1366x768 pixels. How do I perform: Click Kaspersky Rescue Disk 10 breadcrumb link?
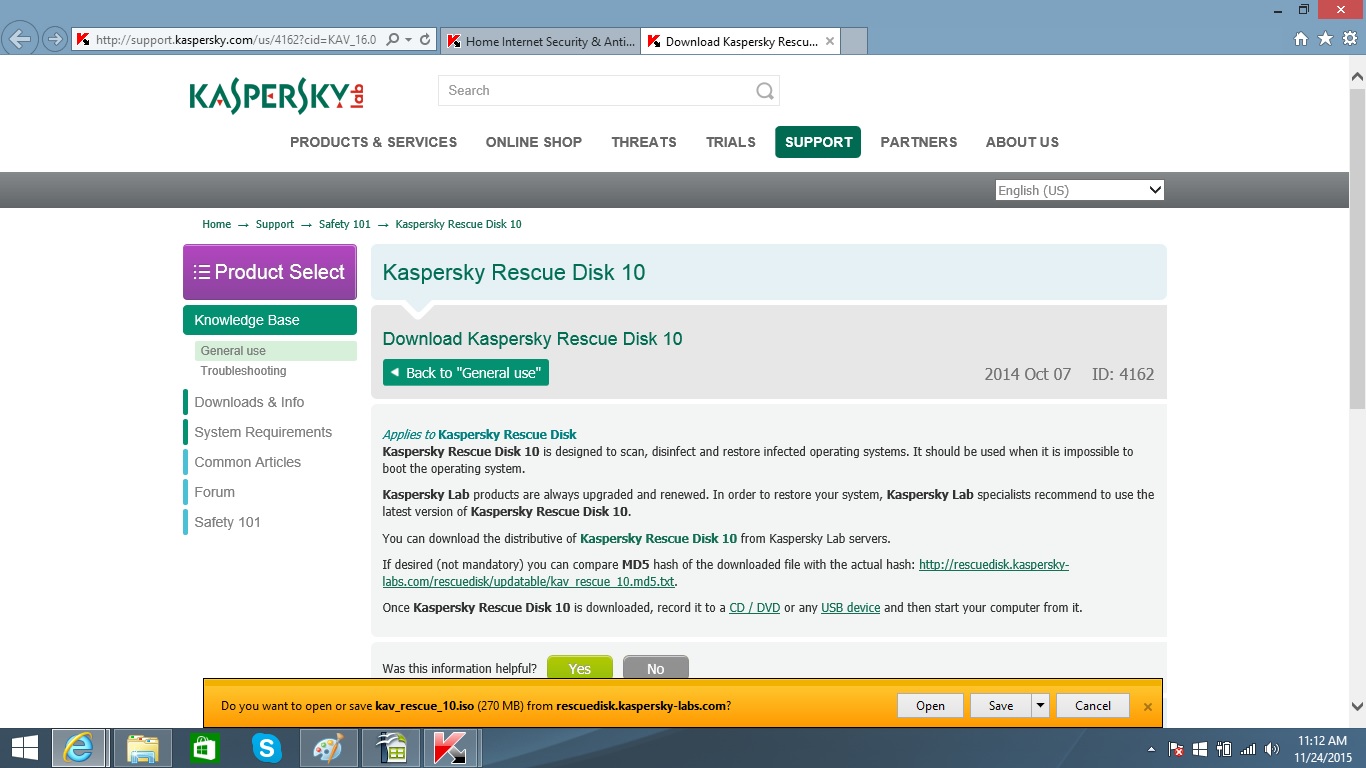tap(458, 224)
